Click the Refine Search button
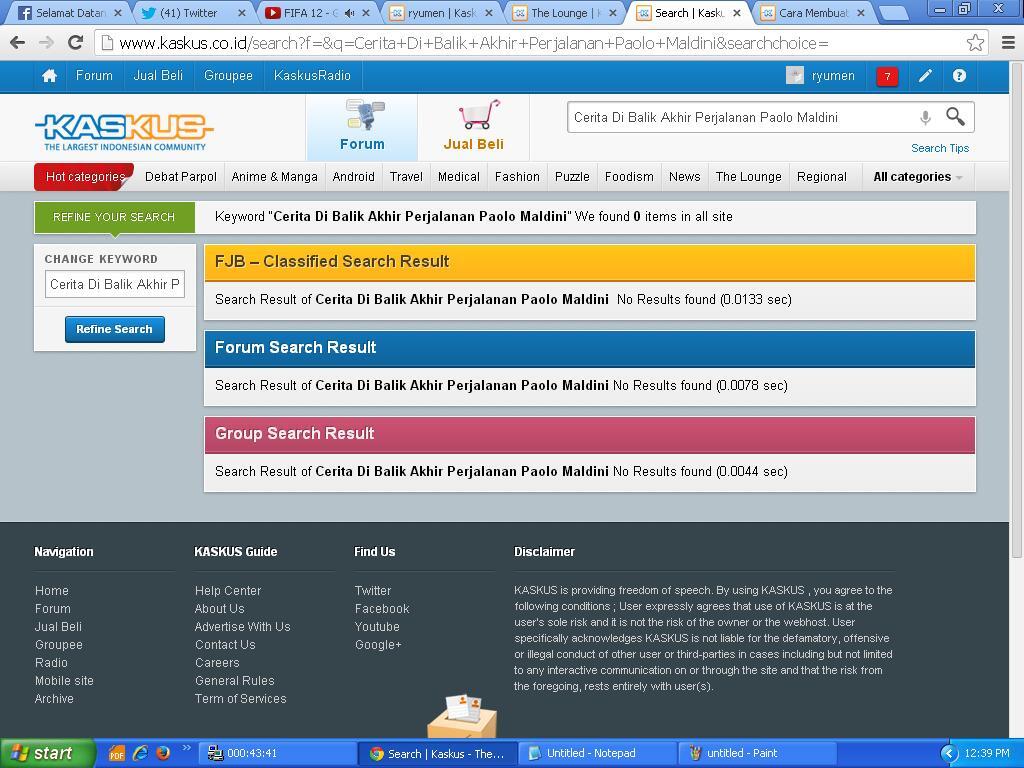 pos(114,329)
